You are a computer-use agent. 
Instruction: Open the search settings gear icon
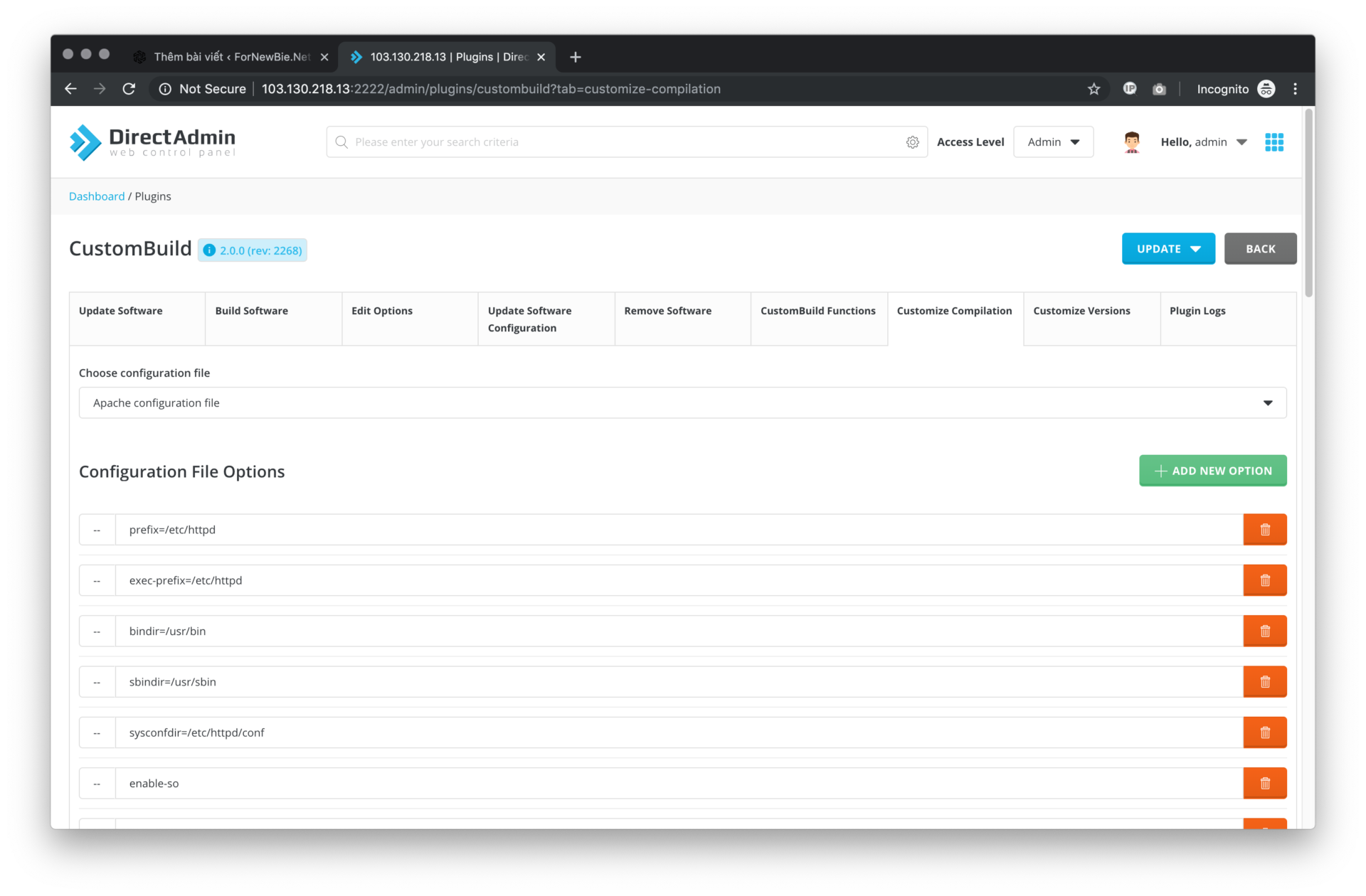[x=913, y=142]
